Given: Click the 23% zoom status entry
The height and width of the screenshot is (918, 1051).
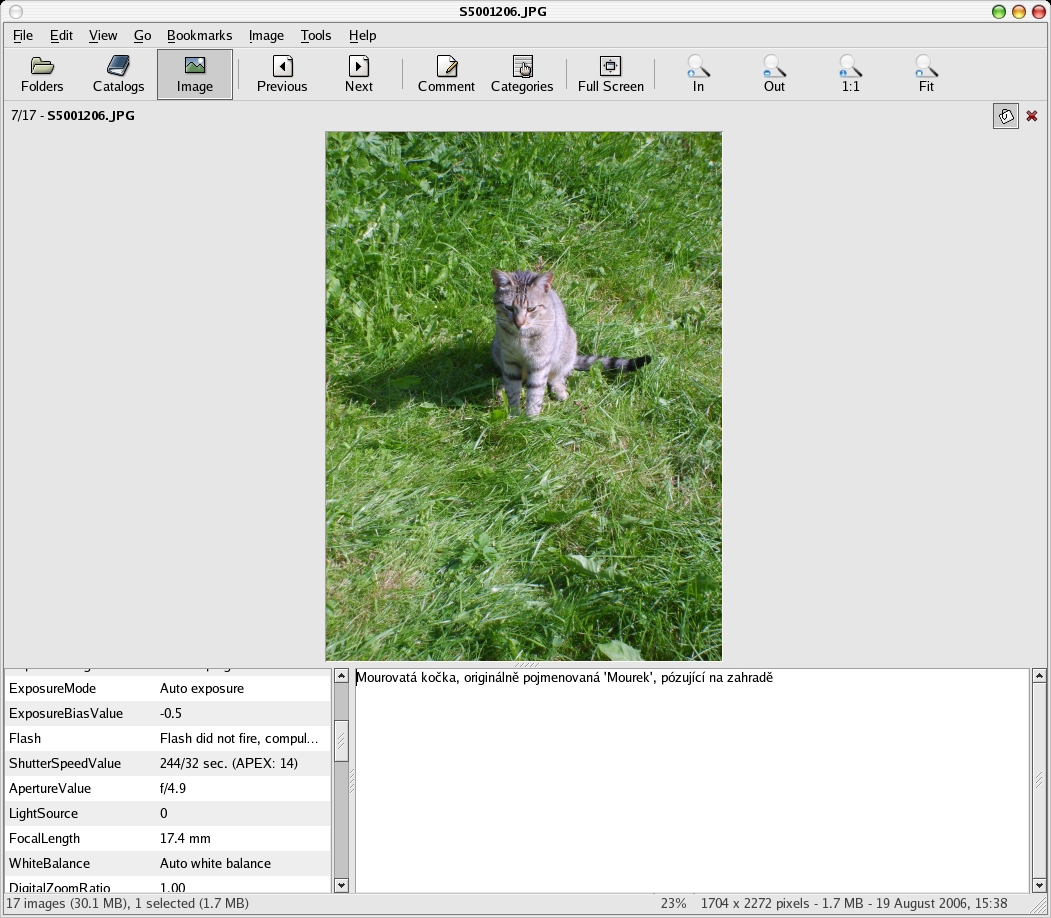Looking at the screenshot, I should 674,903.
